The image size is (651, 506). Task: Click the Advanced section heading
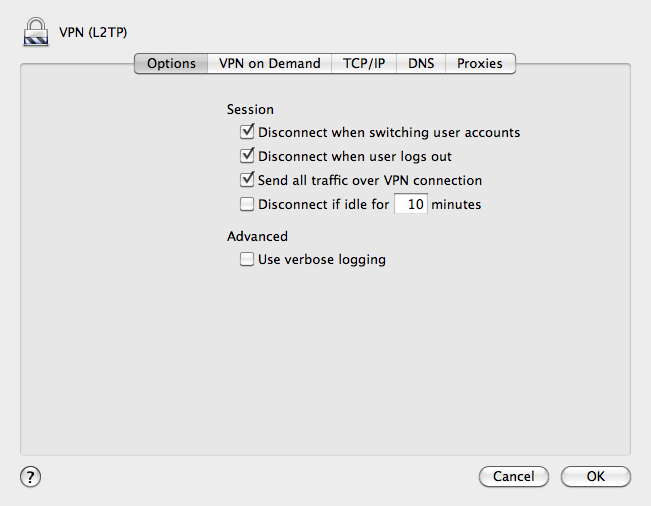(x=257, y=236)
